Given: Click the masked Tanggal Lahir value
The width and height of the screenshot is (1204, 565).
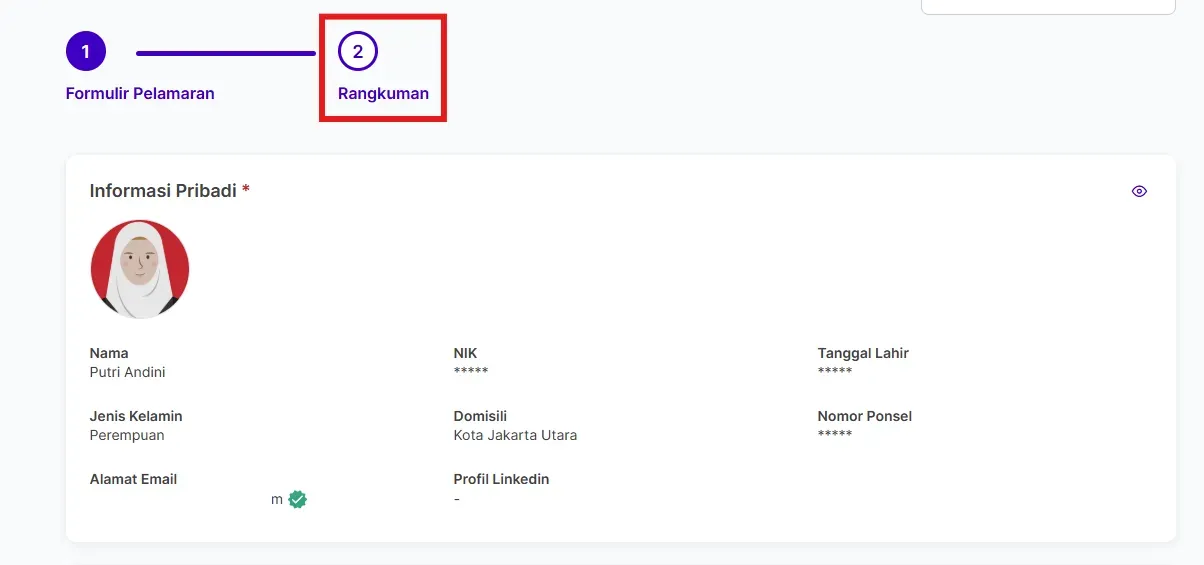Looking at the screenshot, I should [835, 372].
